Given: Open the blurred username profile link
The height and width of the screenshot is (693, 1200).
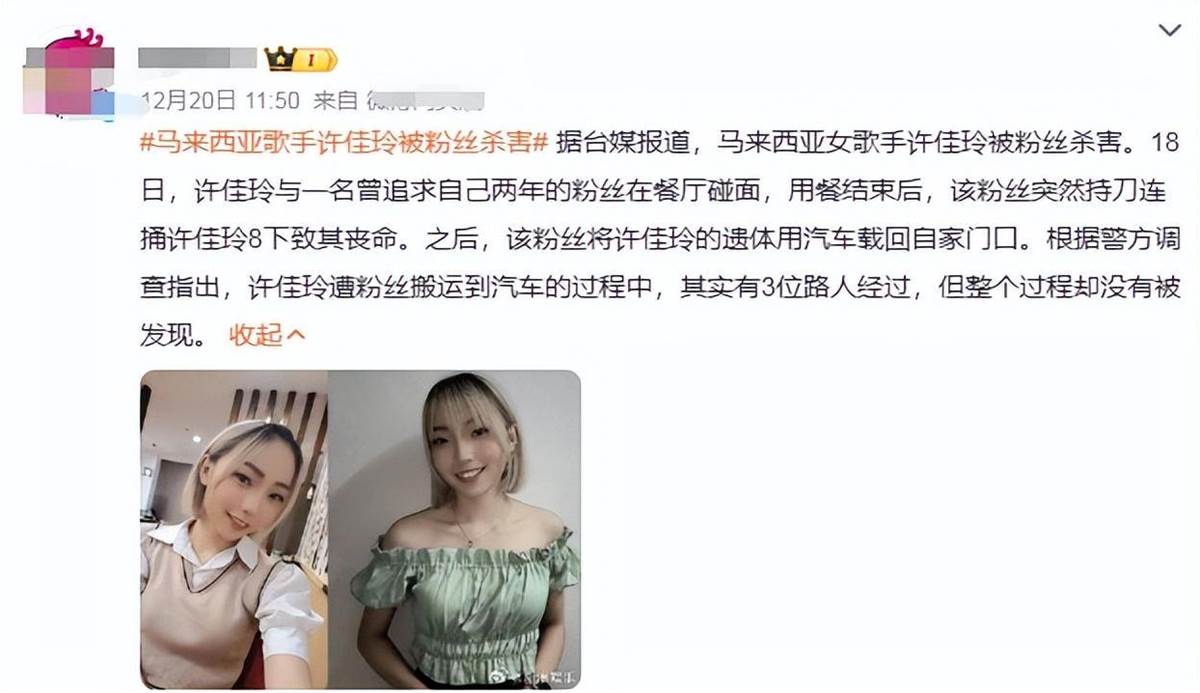Looking at the screenshot, I should click(198, 58).
